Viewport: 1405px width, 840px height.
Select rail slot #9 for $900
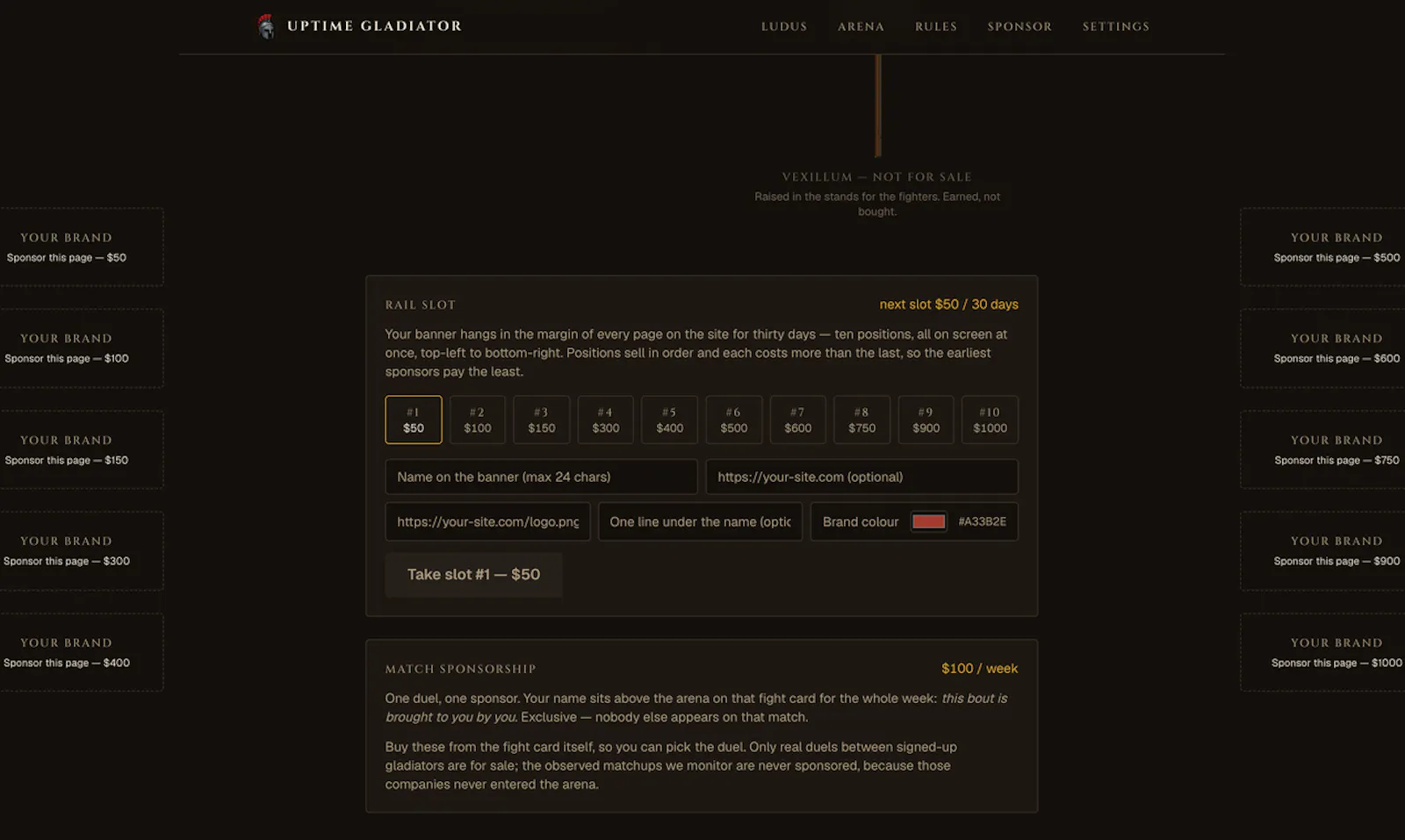pyautogui.click(x=926, y=420)
